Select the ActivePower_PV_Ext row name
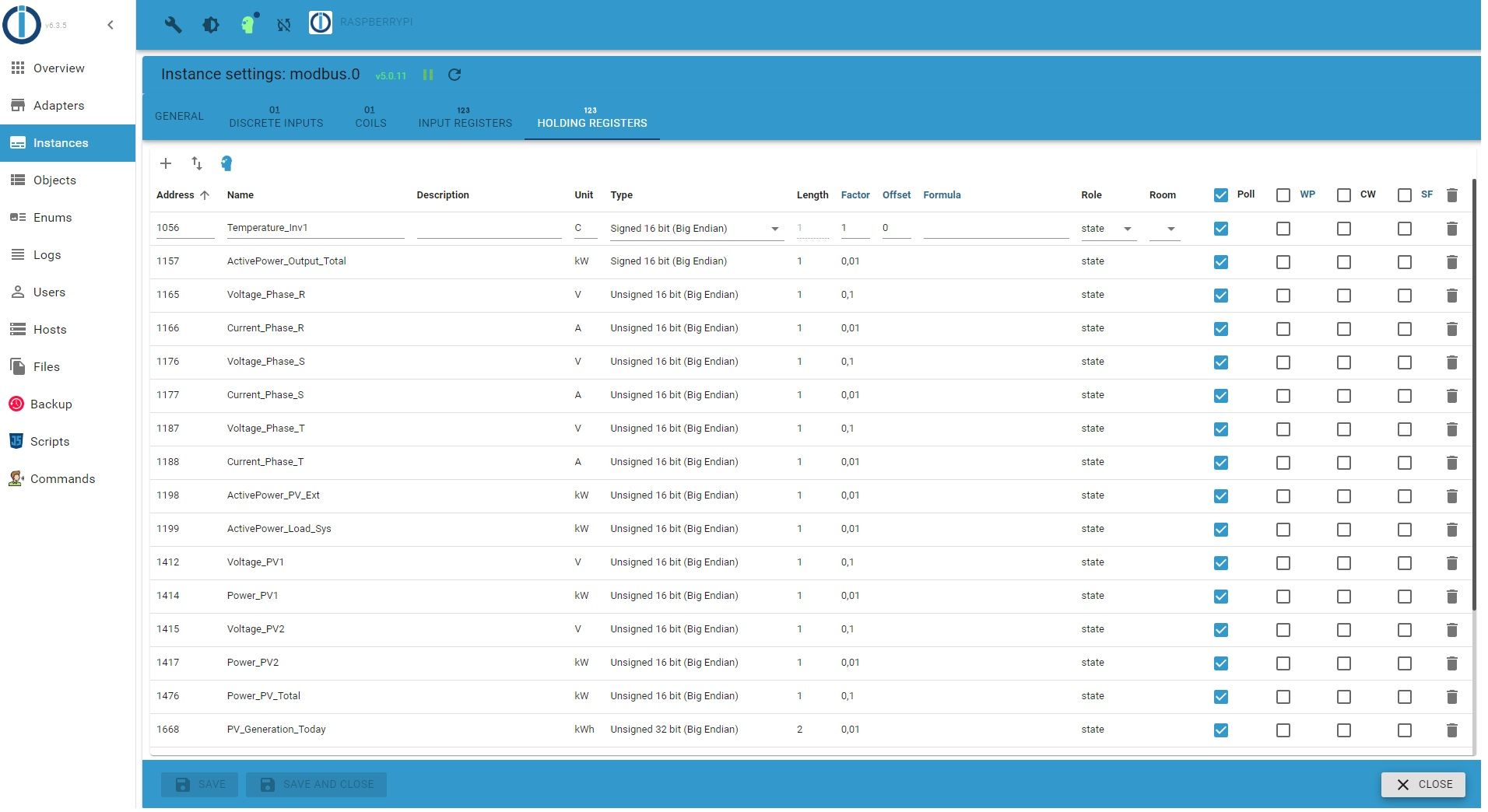The width and height of the screenshot is (1488, 812). tap(273, 495)
